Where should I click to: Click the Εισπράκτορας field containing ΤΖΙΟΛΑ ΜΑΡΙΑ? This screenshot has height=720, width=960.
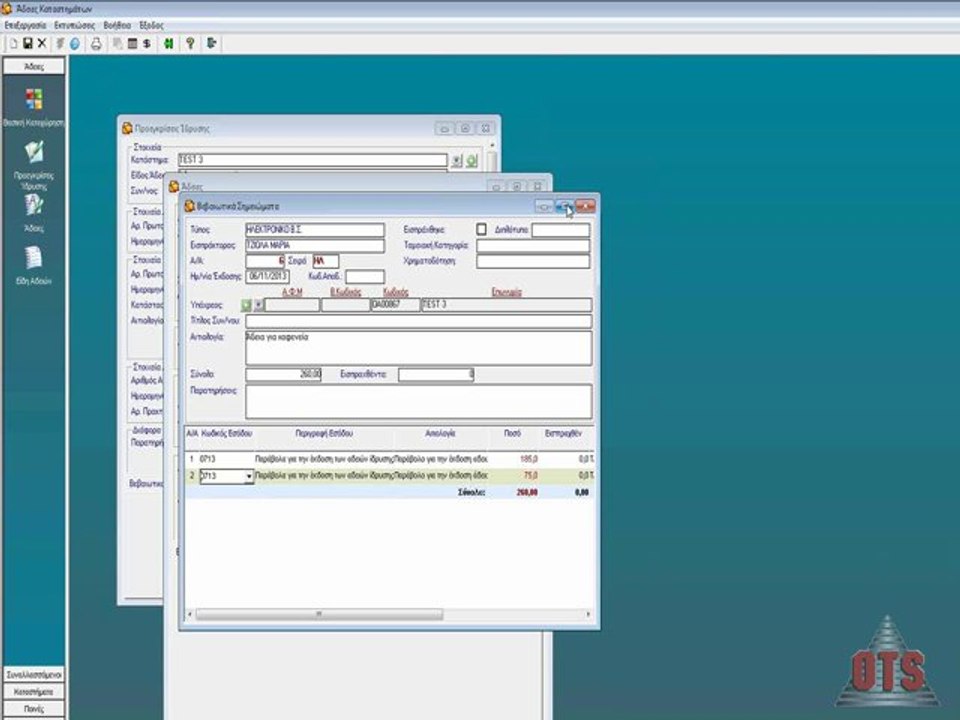pos(315,246)
